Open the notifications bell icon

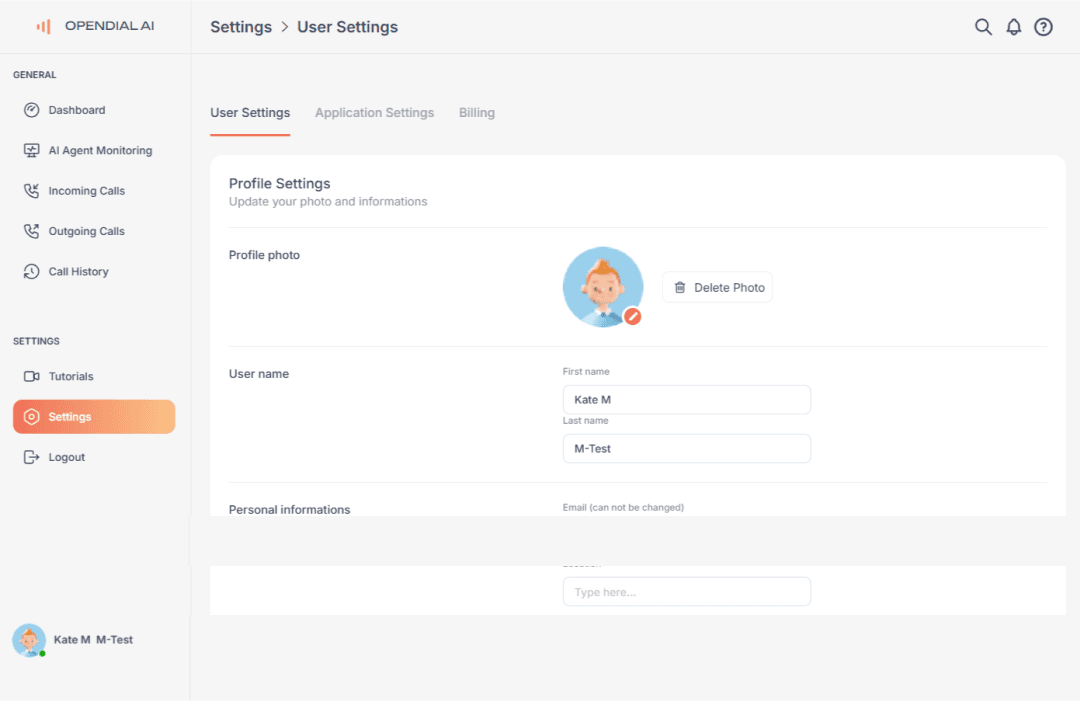(1013, 27)
